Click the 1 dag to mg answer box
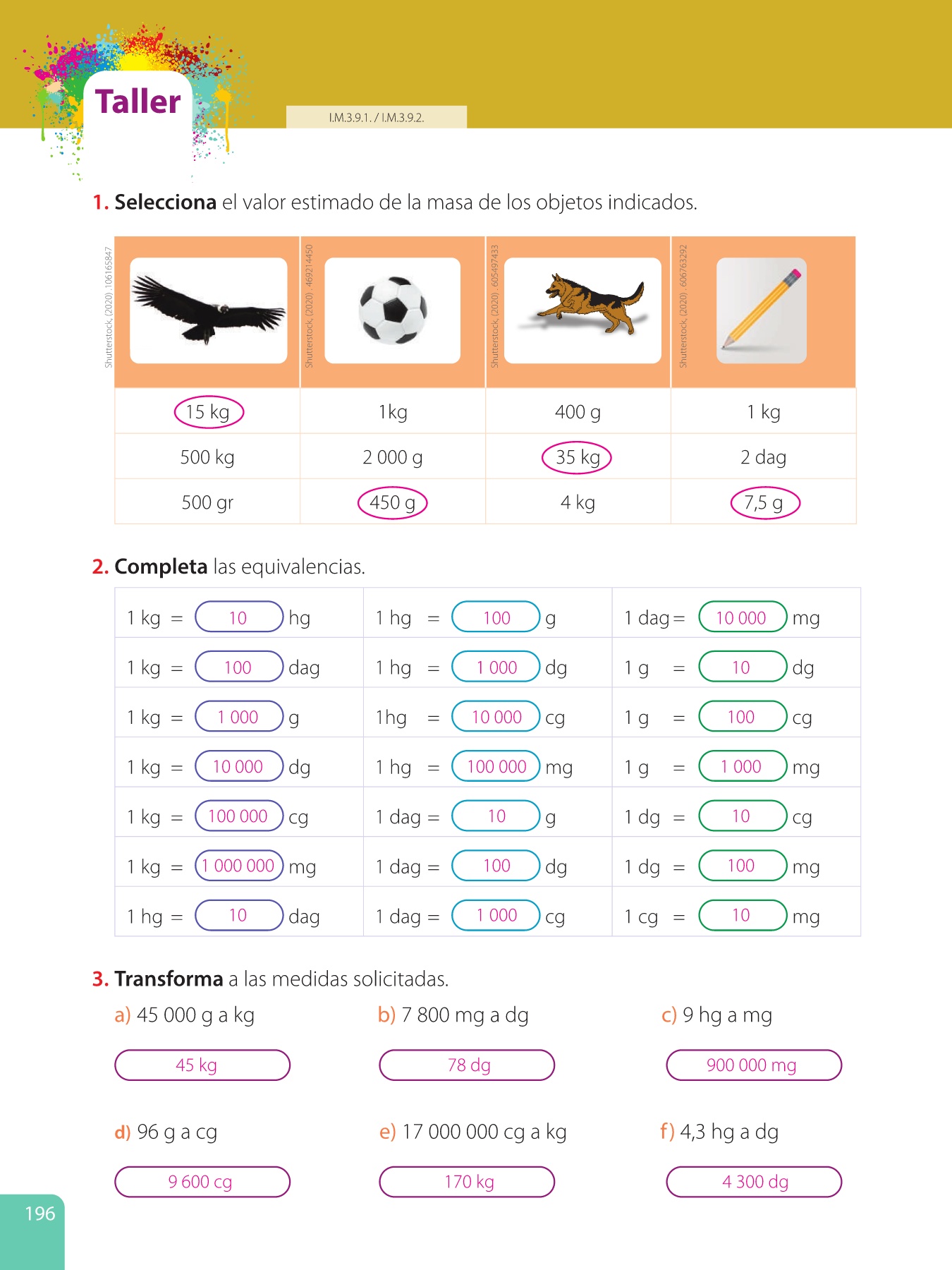 (x=741, y=618)
